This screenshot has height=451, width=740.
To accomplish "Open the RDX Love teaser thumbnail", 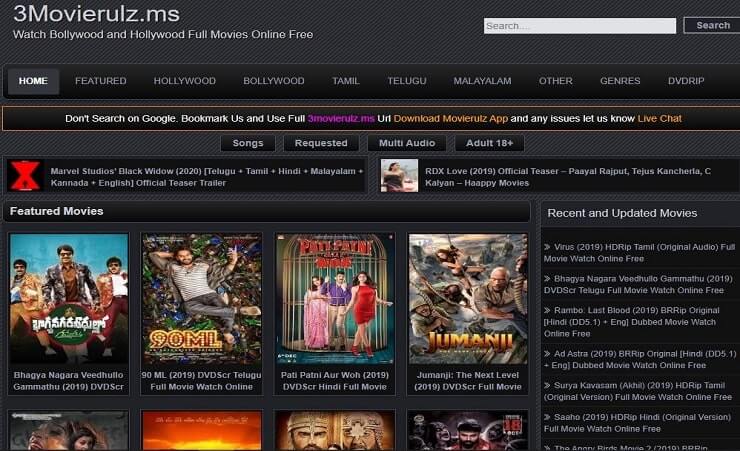I will click(x=399, y=175).
